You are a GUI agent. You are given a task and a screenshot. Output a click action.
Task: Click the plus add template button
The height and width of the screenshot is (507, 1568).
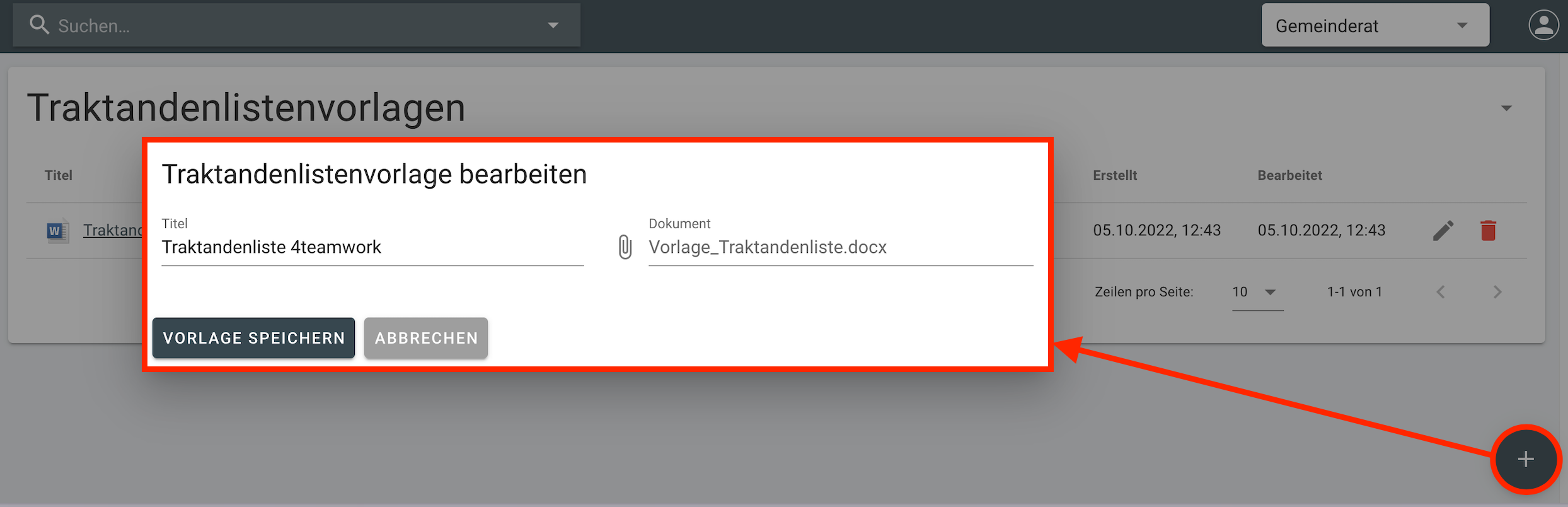pos(1525,459)
